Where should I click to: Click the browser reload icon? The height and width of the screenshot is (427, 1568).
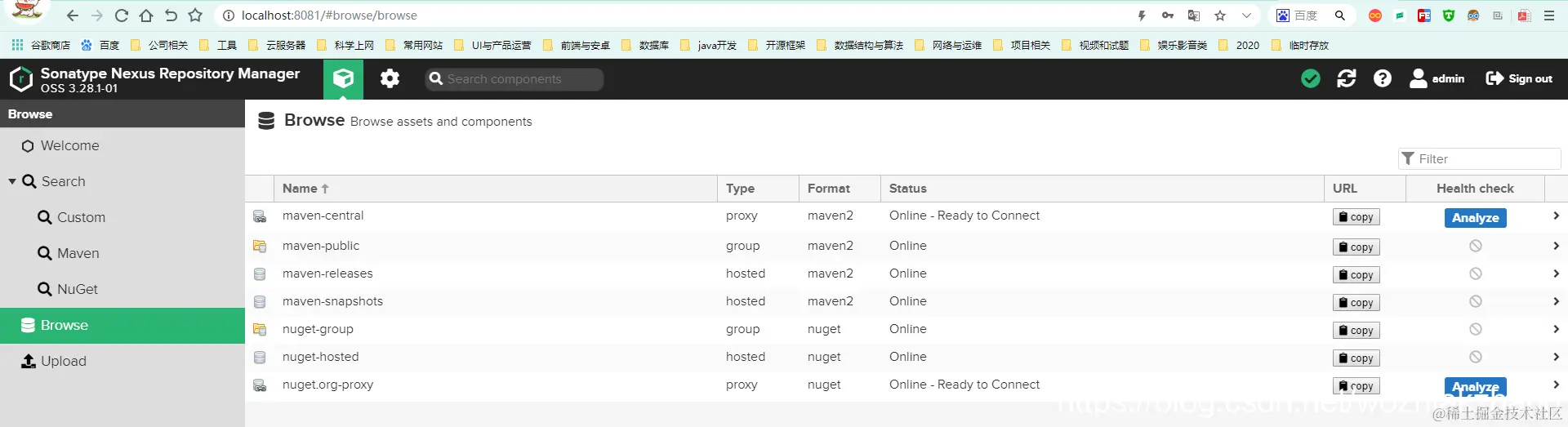pyautogui.click(x=122, y=16)
